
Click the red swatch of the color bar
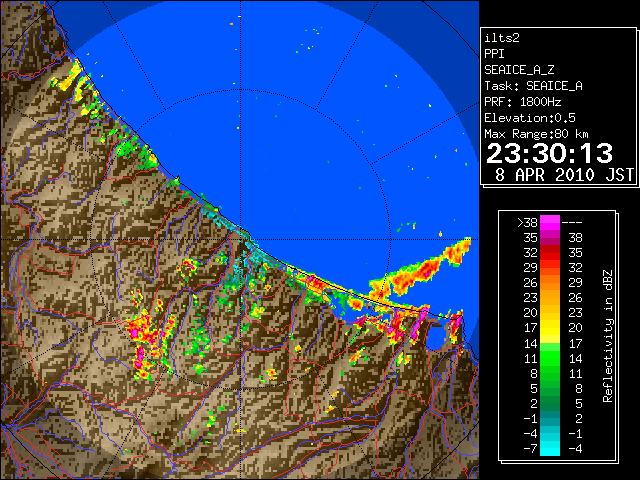550,252
